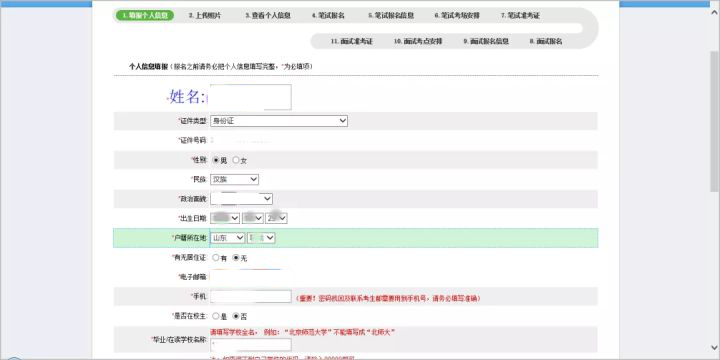Click the 有无居住证 field label
Image resolution: width=720 pixels, height=360 pixels.
[x=190, y=258]
